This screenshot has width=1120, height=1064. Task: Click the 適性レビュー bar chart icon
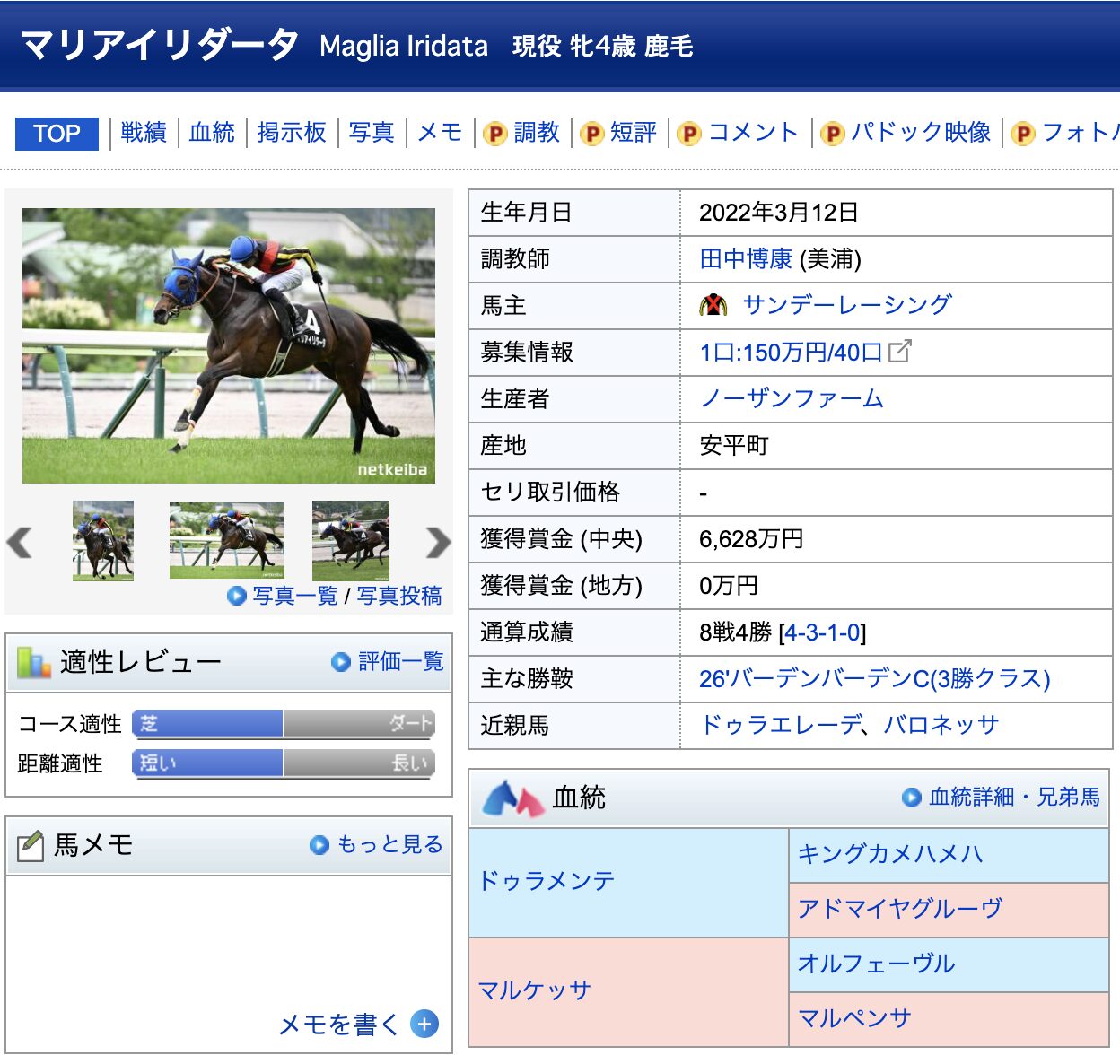click(x=34, y=663)
